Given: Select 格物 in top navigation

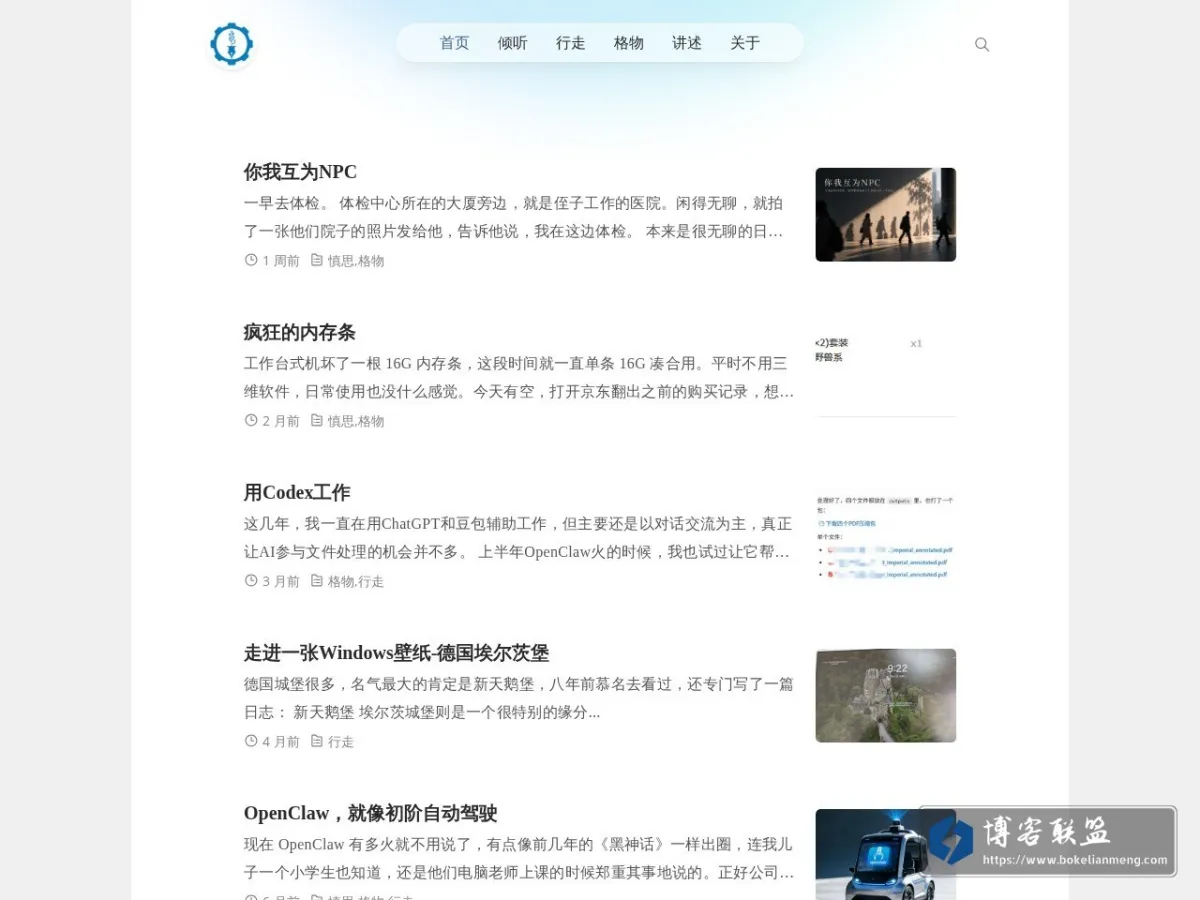Looking at the screenshot, I should pyautogui.click(x=629, y=43).
